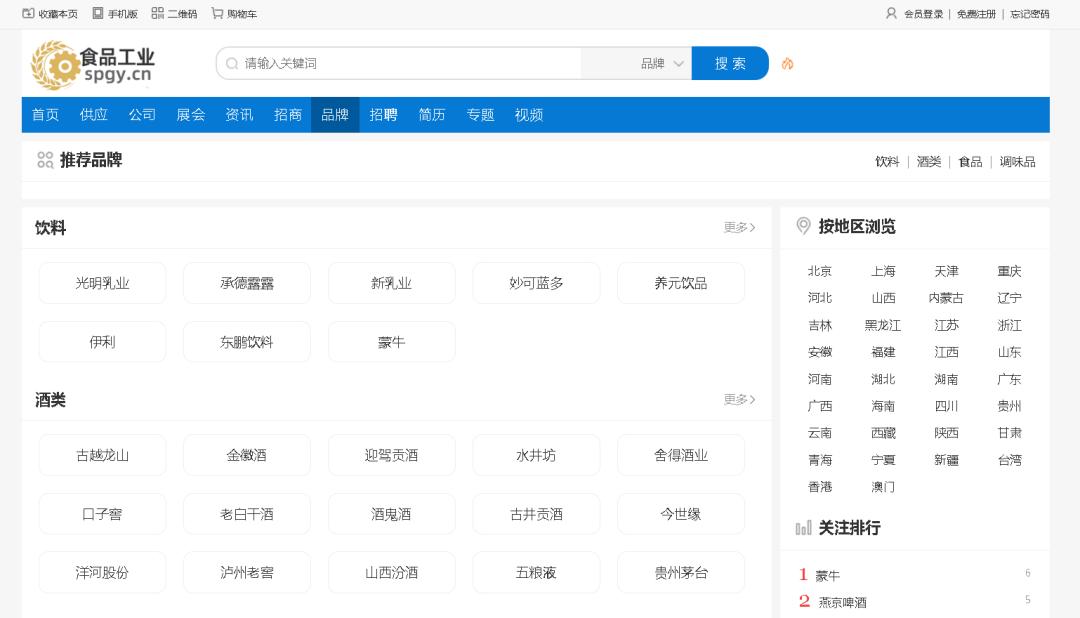
Task: Click the 食品工业 spgy.cn site logo
Action: pyautogui.click(x=93, y=64)
